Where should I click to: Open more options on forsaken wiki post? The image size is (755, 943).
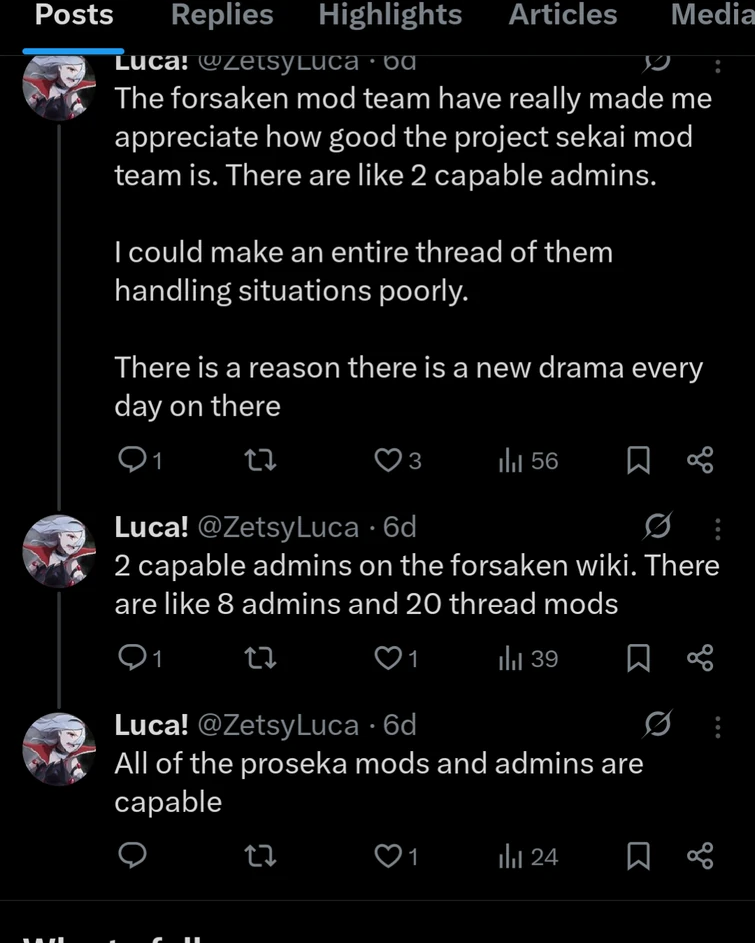[x=717, y=528]
